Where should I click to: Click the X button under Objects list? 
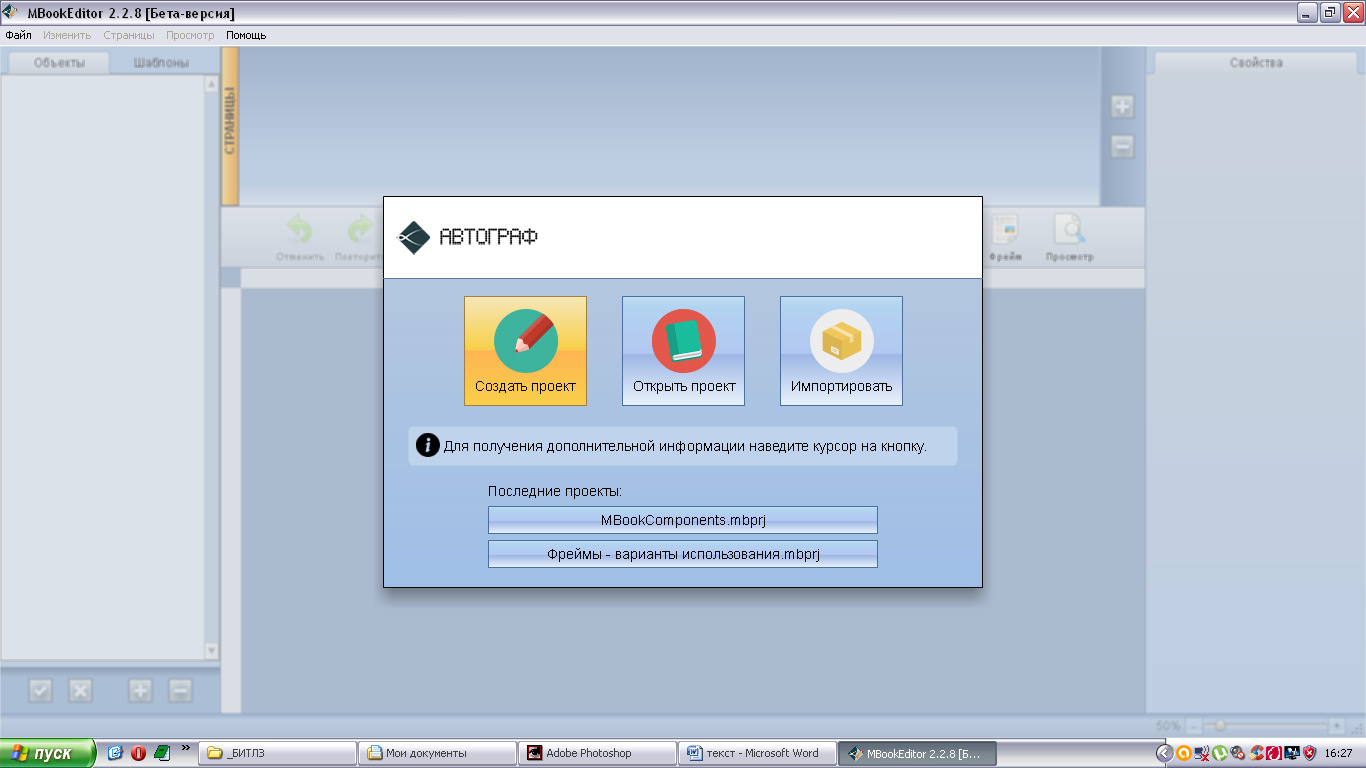[80, 690]
